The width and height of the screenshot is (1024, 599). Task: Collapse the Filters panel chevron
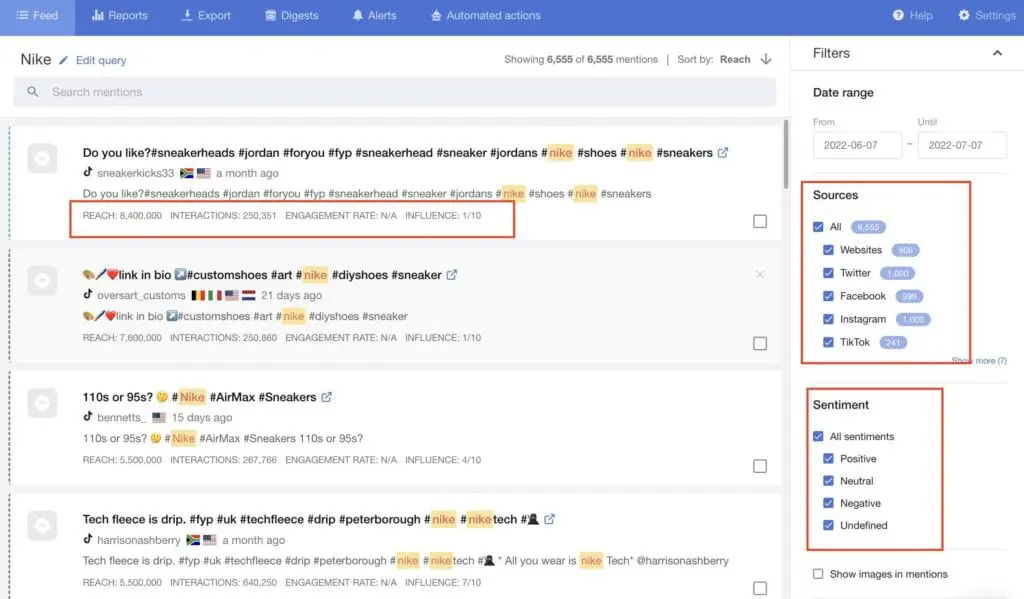coord(997,52)
